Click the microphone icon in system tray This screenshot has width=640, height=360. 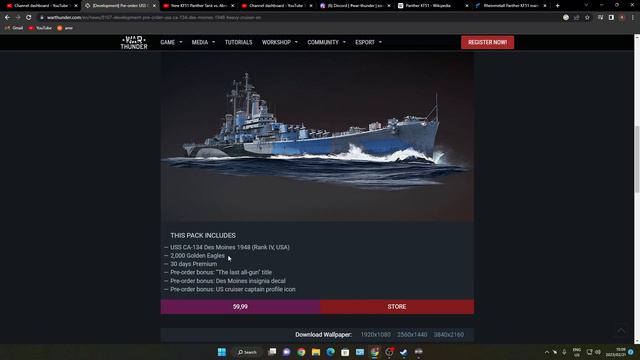(x=564, y=352)
